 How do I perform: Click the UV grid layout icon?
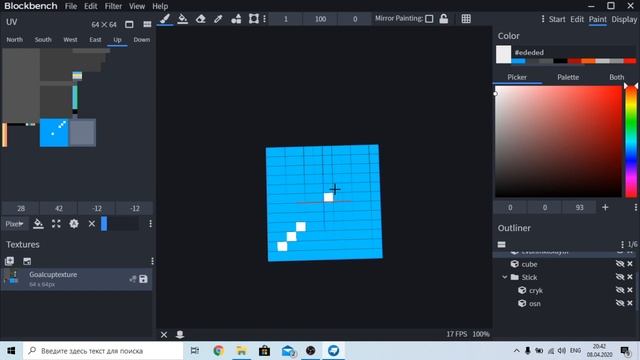(x=147, y=24)
